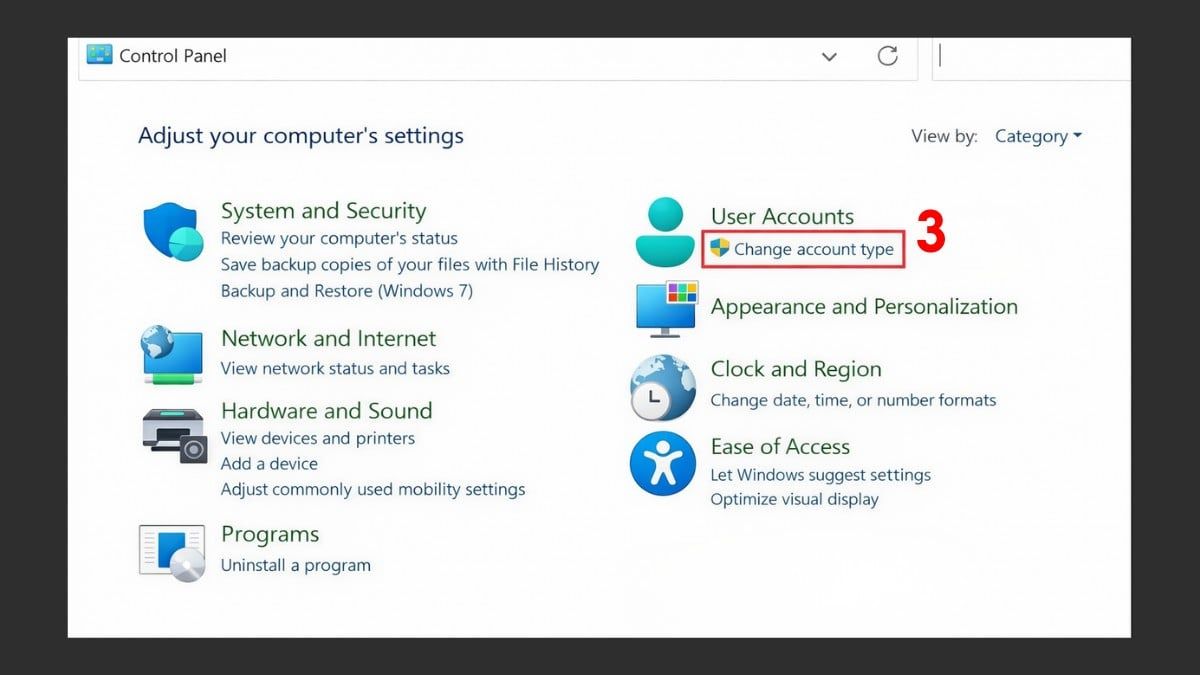Click the Control Panel icon in address bar

click(x=98, y=55)
